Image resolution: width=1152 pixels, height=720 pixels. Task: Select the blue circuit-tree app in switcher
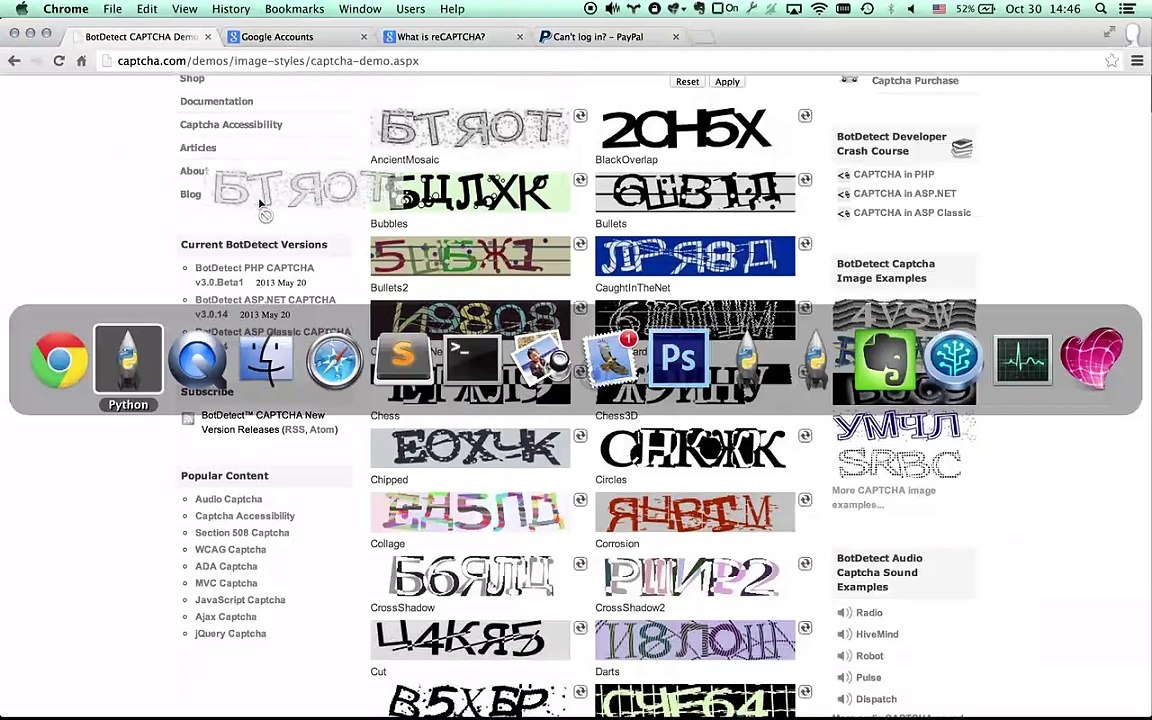click(x=954, y=360)
